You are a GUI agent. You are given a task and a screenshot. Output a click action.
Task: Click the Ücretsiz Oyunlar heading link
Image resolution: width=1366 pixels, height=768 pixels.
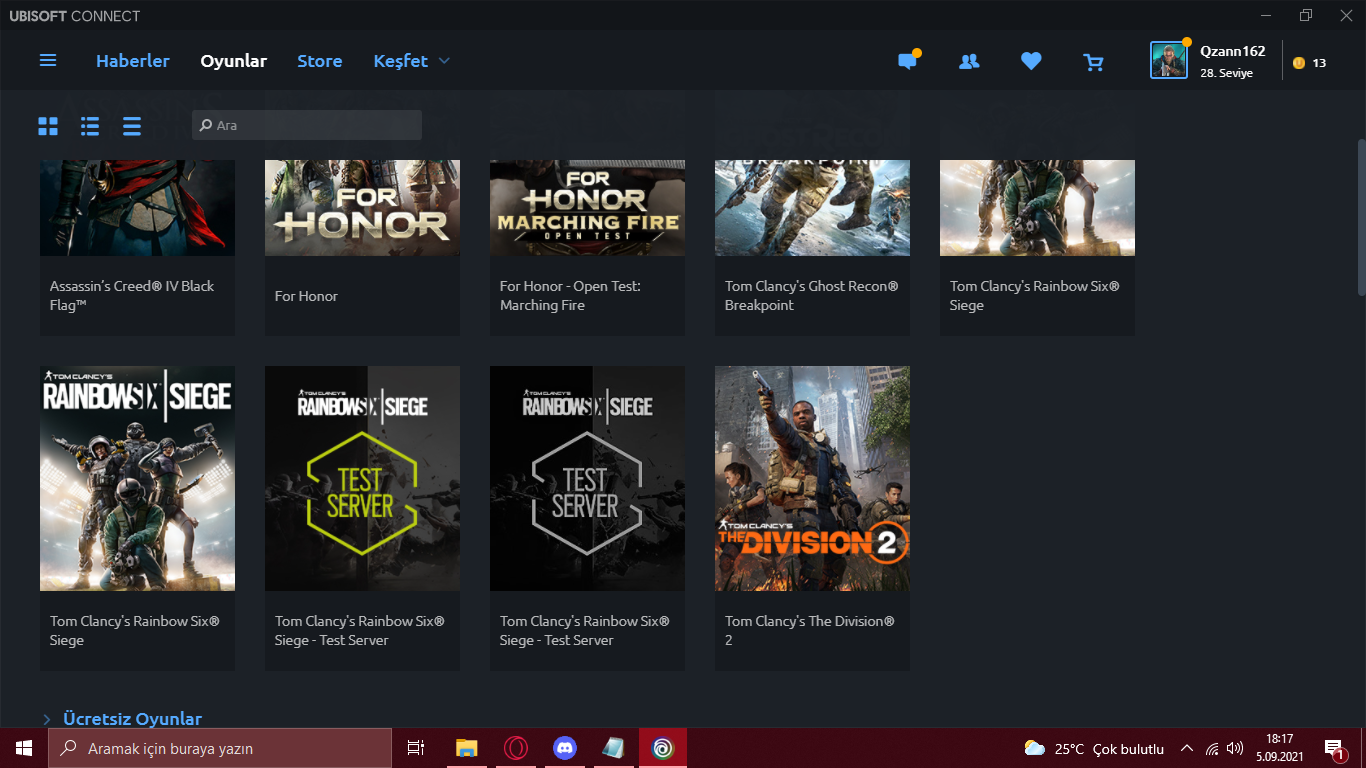pos(132,719)
